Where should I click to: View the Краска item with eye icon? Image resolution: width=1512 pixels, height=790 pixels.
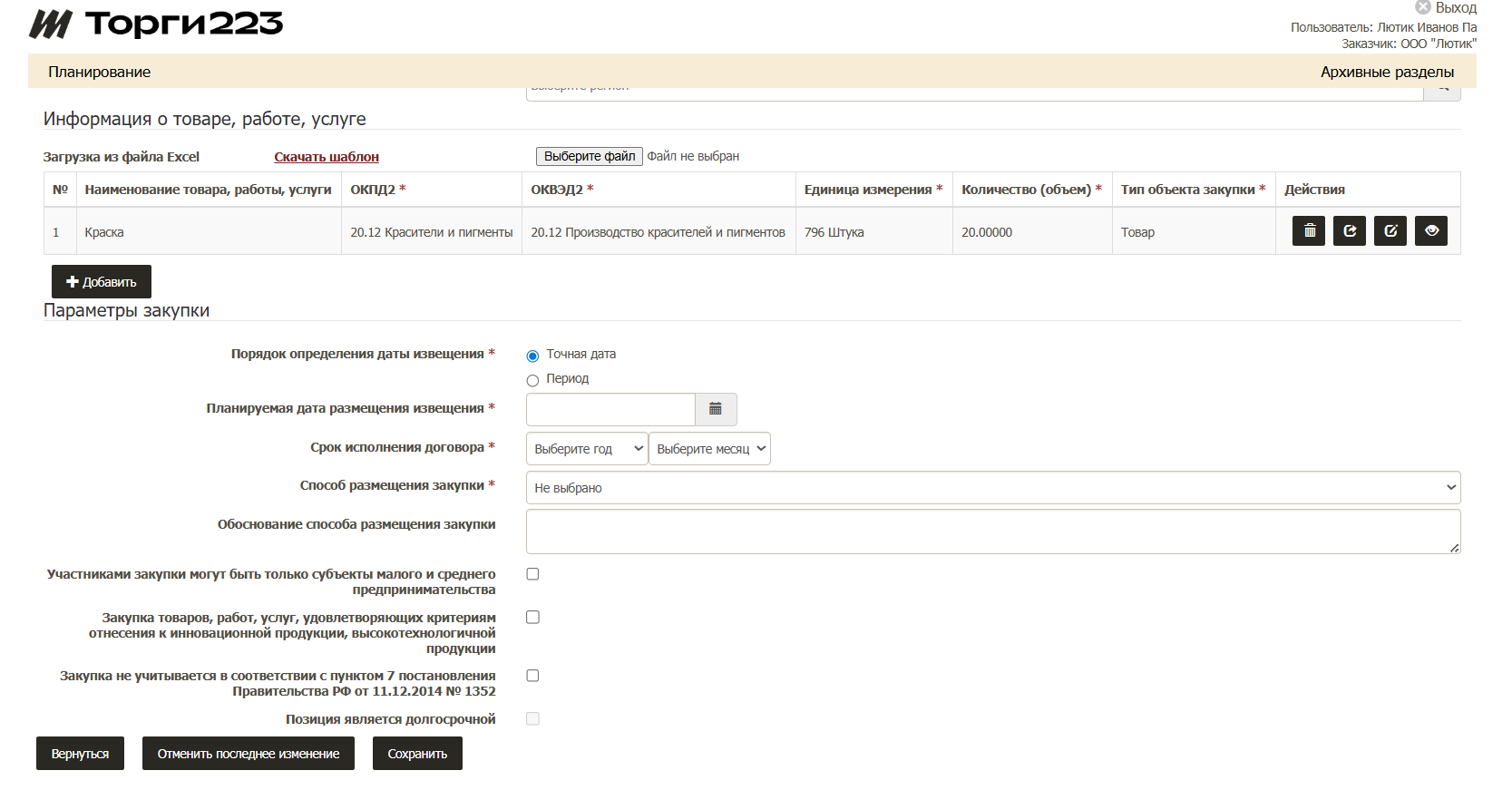1431,231
